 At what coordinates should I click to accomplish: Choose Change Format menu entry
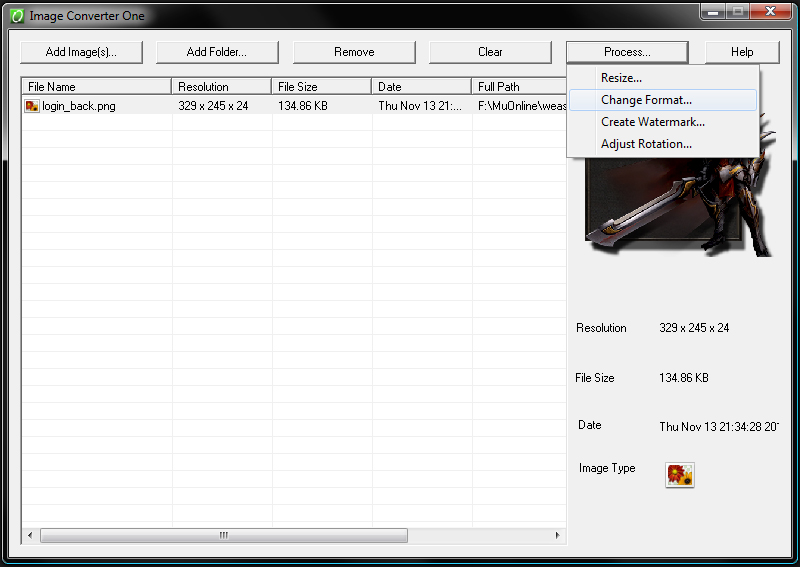(x=646, y=100)
